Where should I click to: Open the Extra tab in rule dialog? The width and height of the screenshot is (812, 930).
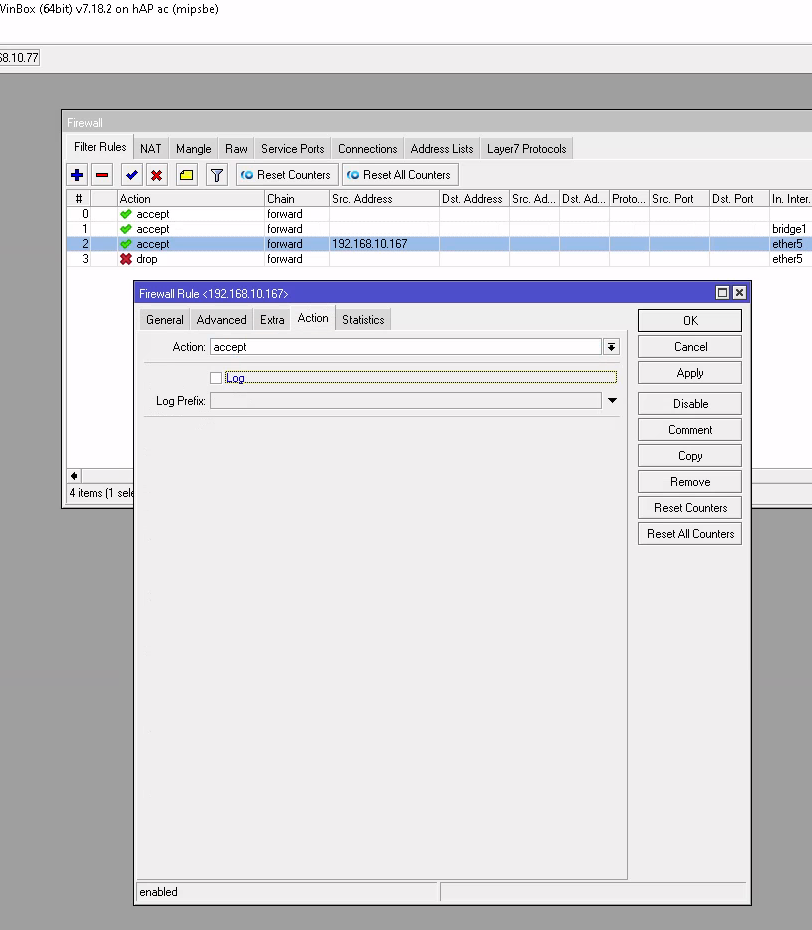[x=272, y=320]
